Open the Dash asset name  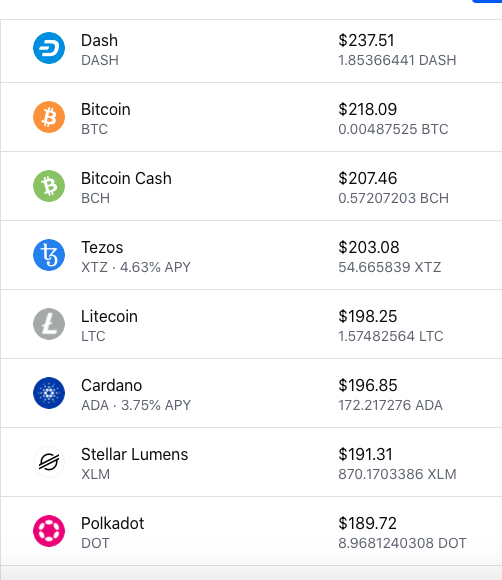click(x=99, y=40)
